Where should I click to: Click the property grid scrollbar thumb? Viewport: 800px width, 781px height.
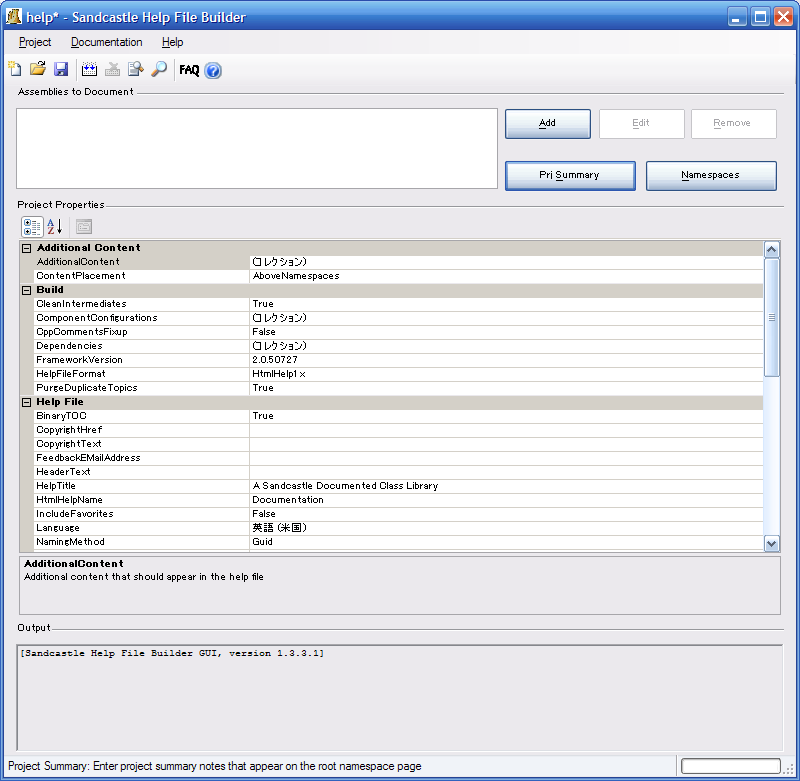771,317
